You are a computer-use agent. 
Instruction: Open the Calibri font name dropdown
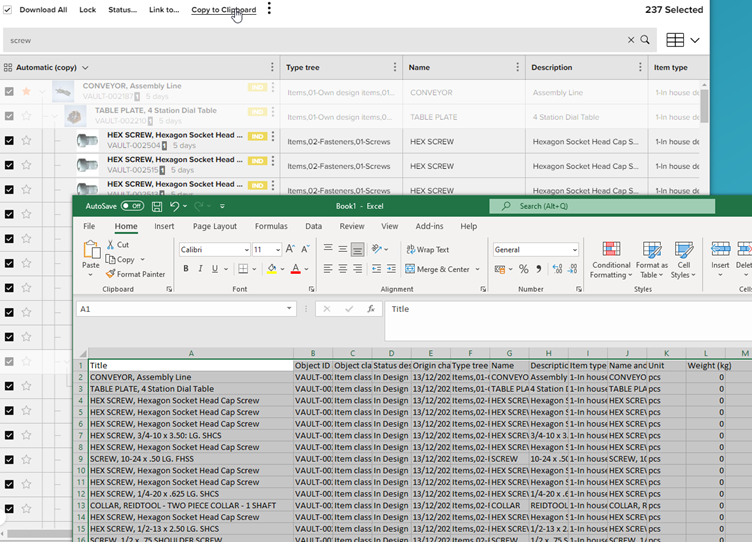point(247,250)
